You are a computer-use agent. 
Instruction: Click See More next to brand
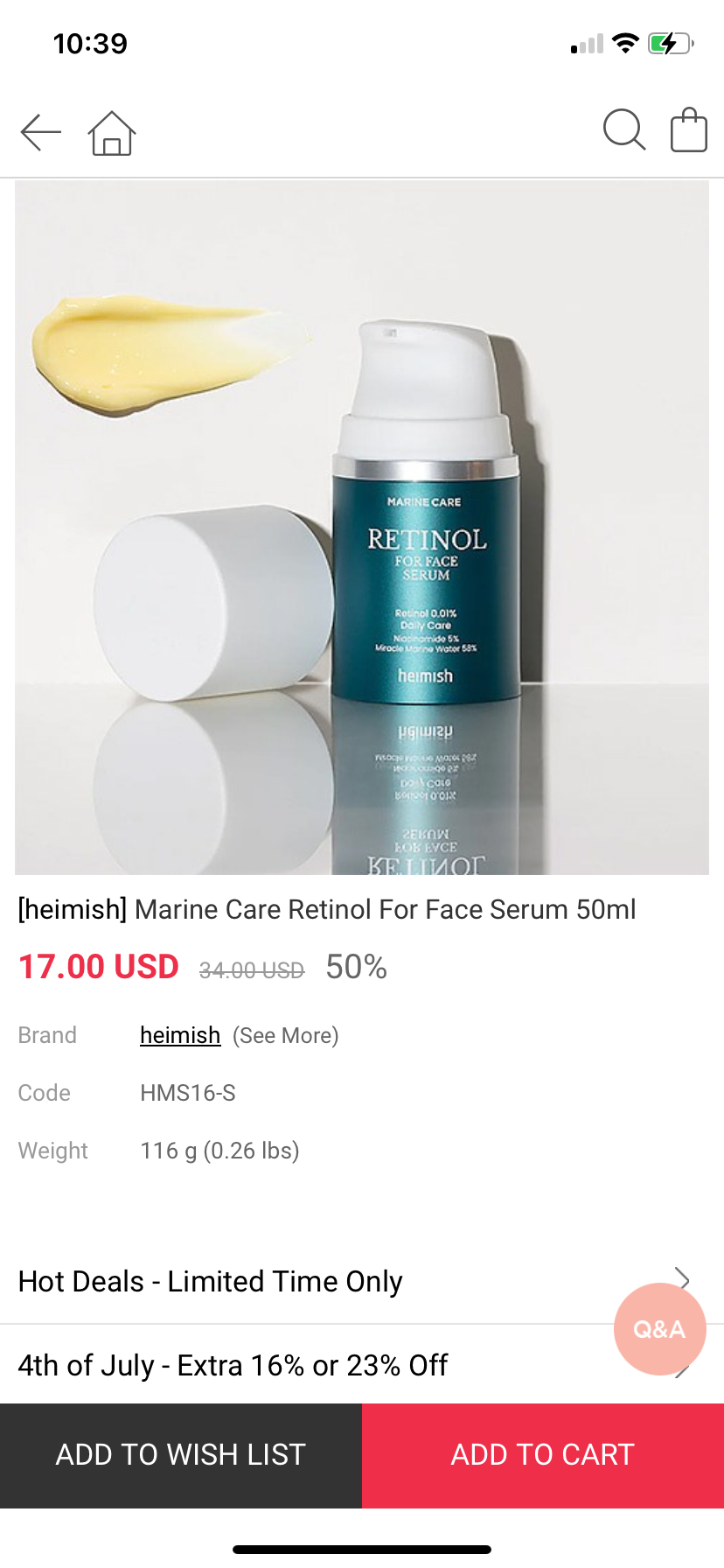click(x=286, y=1035)
